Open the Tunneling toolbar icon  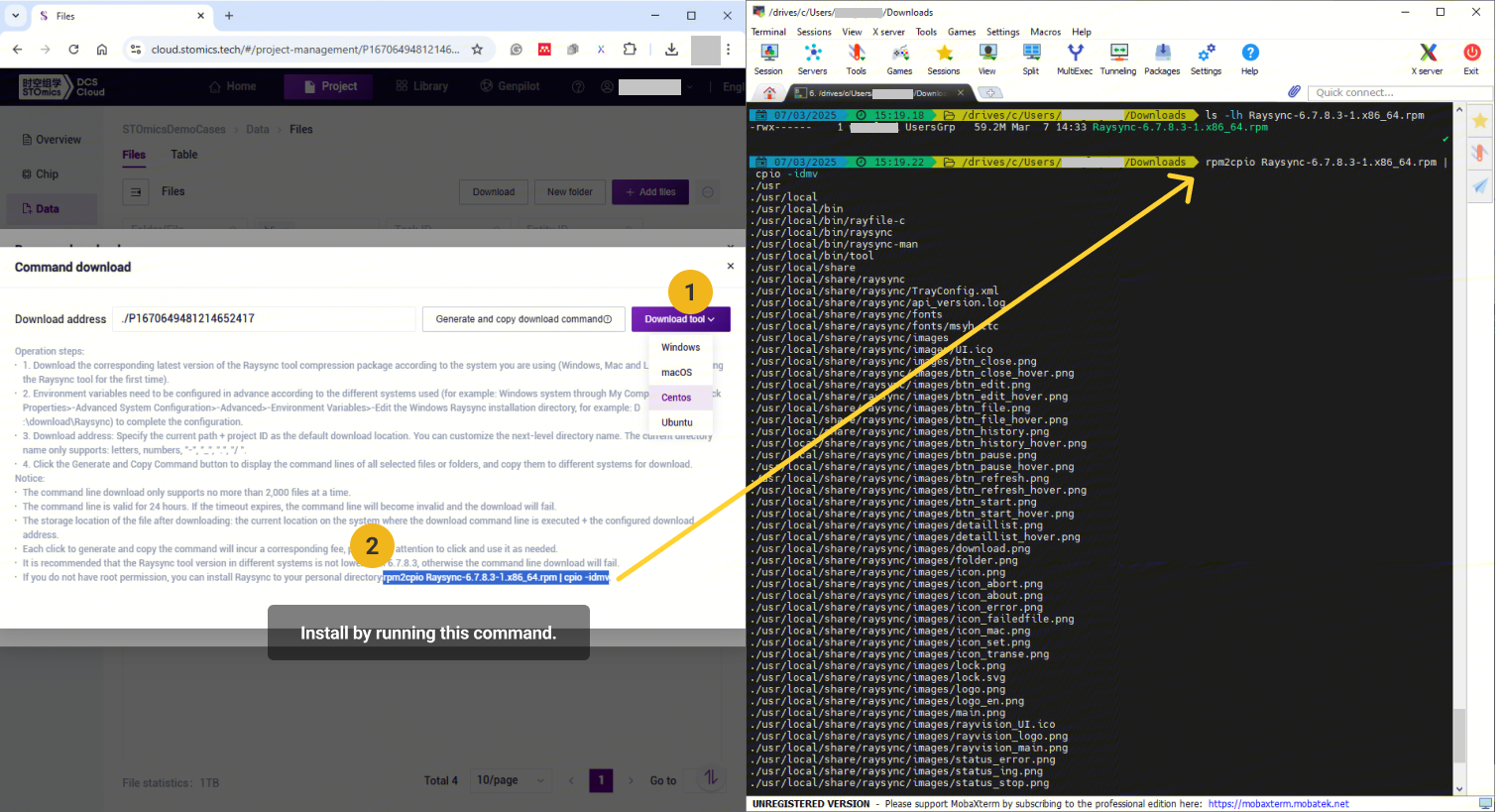pyautogui.click(x=1118, y=58)
